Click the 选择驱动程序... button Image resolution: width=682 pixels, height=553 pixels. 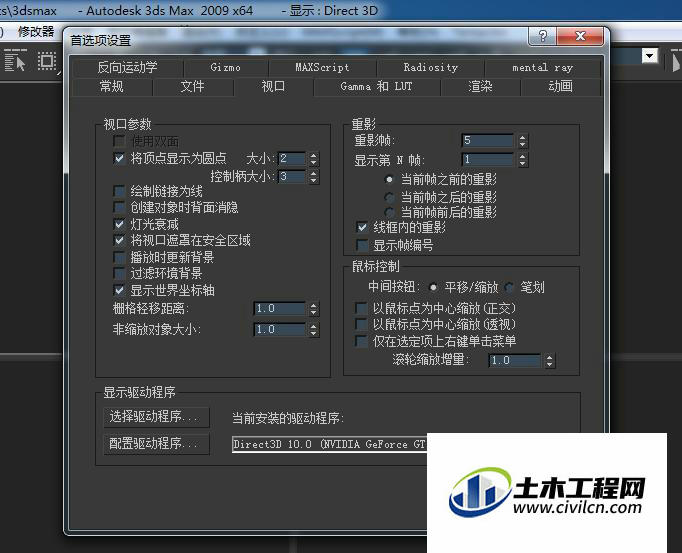coord(156,417)
